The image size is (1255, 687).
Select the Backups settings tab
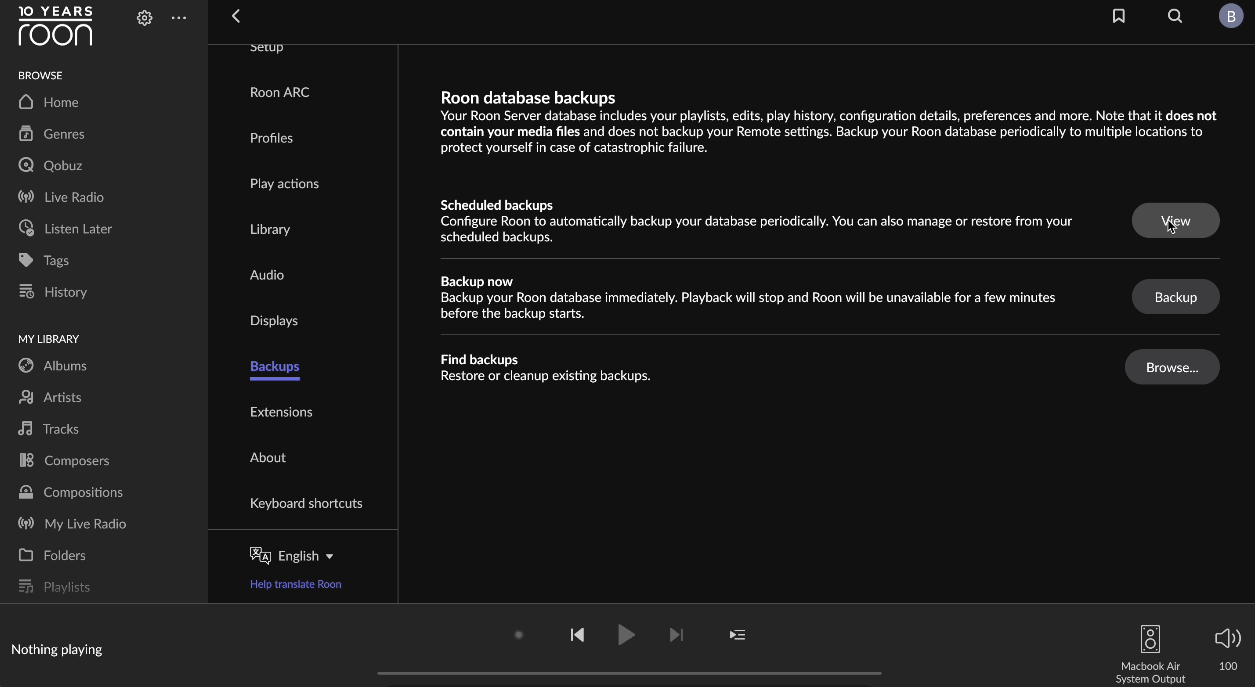point(275,367)
